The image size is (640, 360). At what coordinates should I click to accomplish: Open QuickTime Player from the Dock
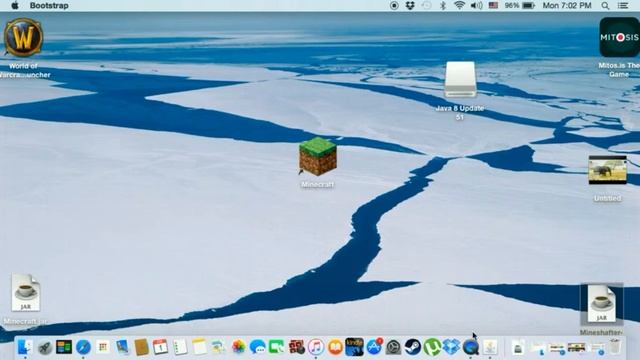471,347
